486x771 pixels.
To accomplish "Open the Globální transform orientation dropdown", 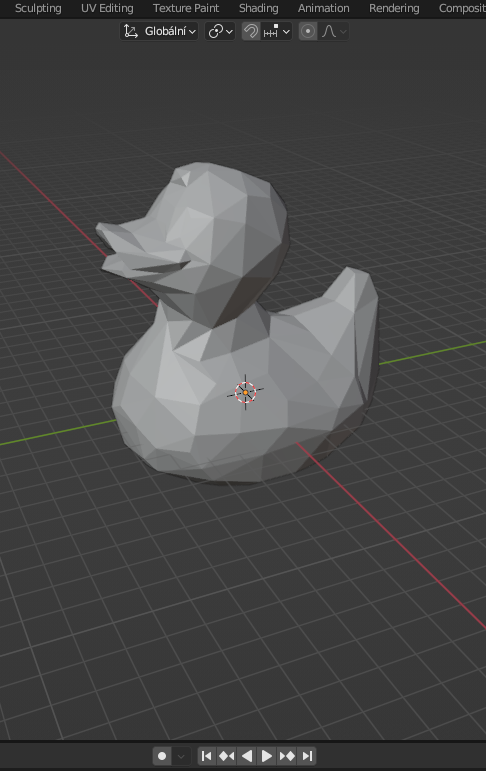I will pos(159,31).
